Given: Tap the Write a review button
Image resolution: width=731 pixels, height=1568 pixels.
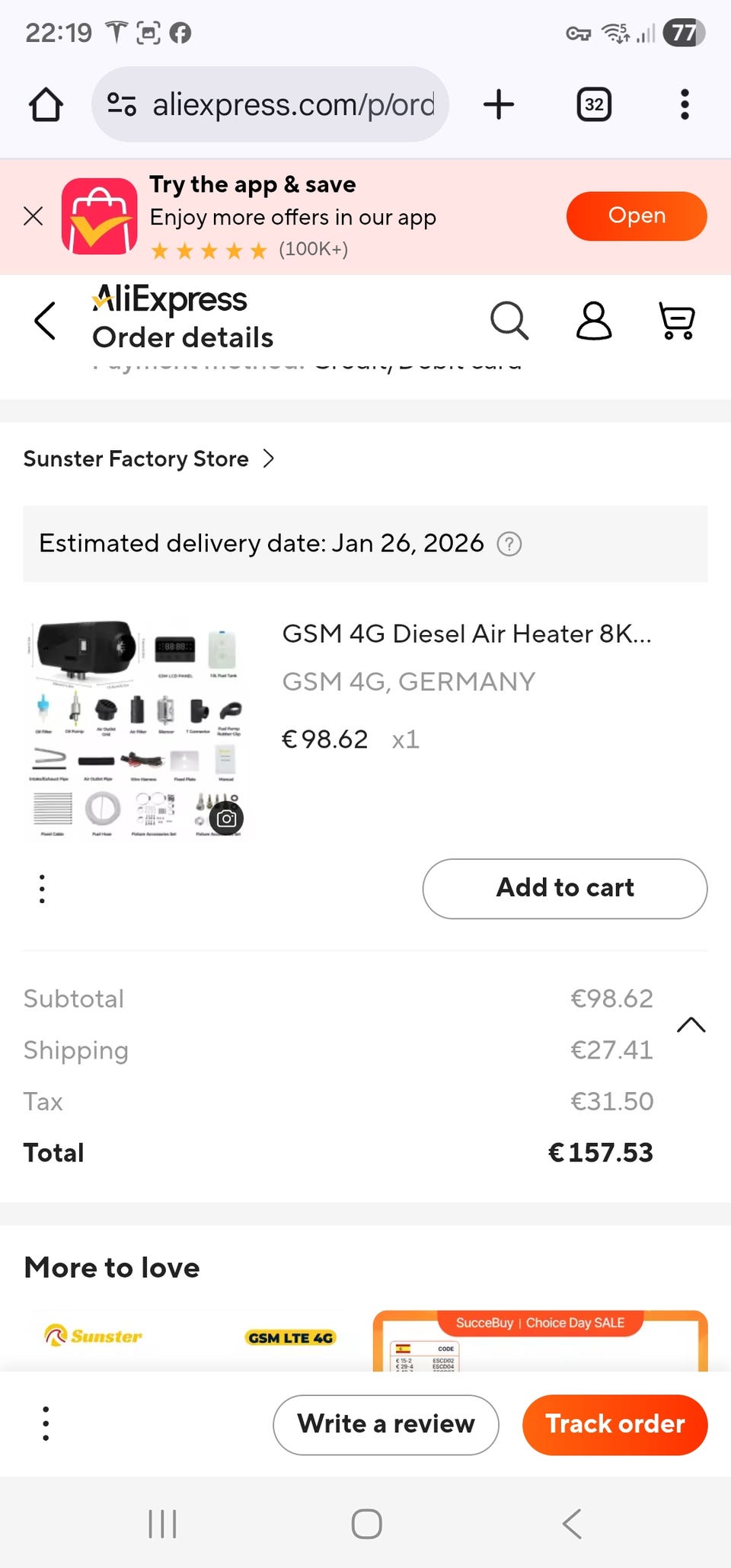Looking at the screenshot, I should pos(385,1424).
